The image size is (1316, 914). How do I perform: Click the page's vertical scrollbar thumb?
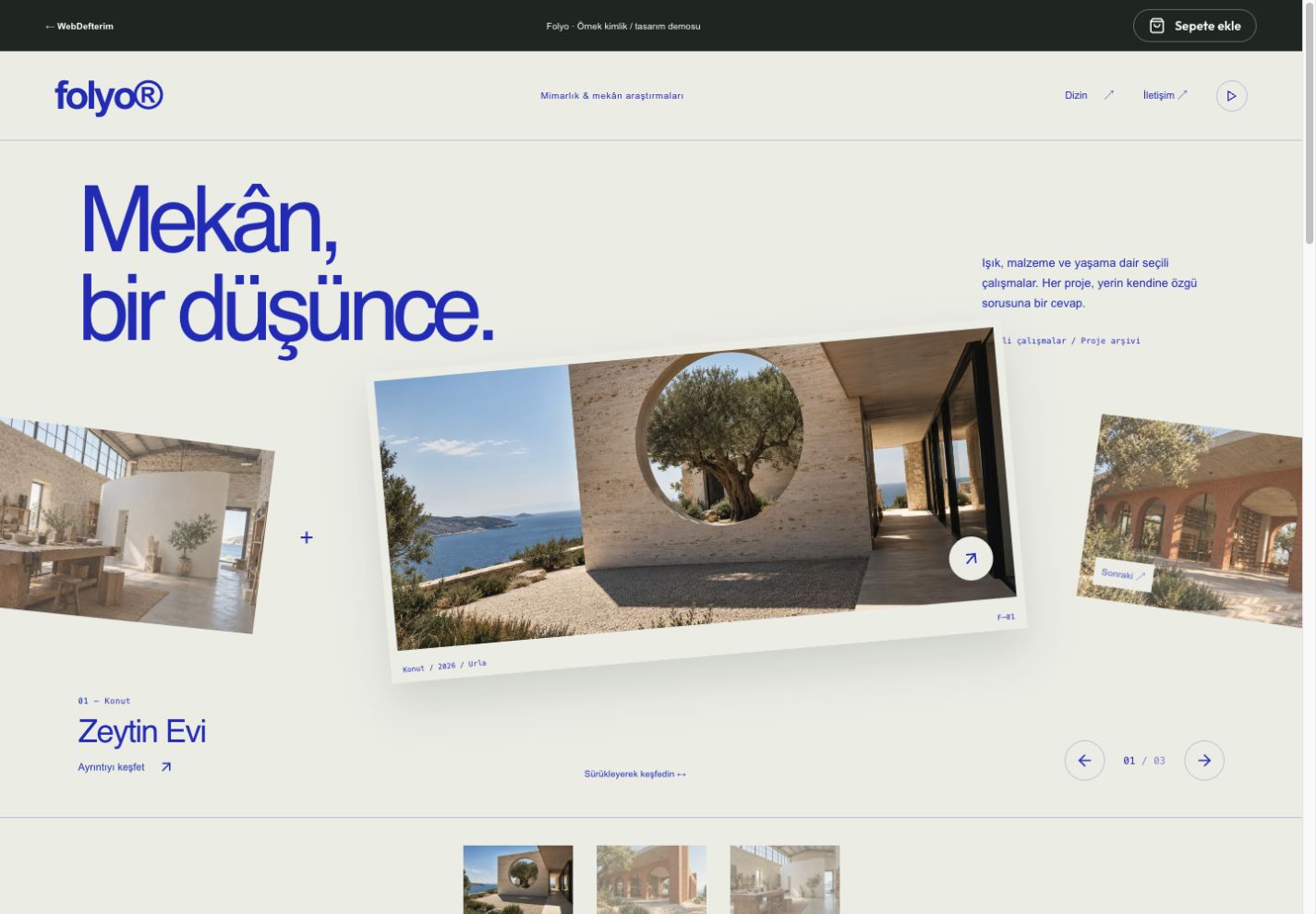click(1309, 125)
